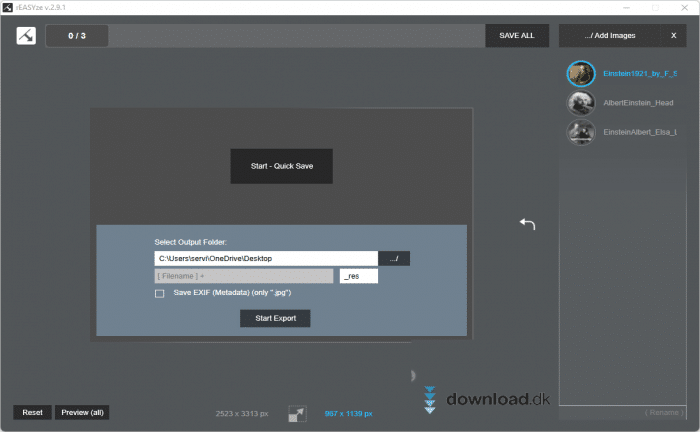Click the resize scale icon between dimensions

tap(297, 413)
